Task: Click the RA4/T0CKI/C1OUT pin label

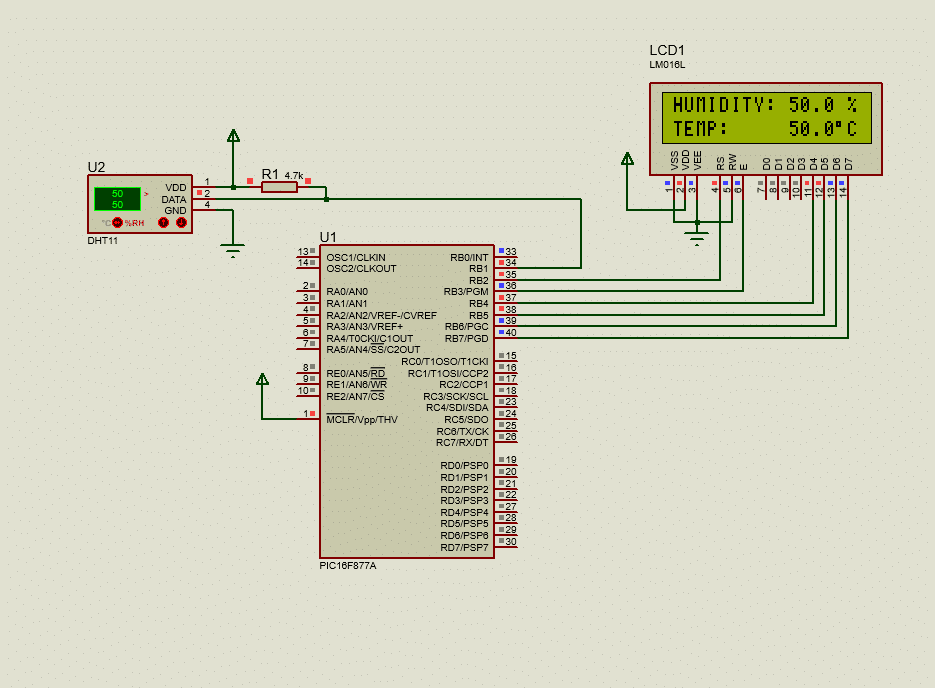Action: pos(370,339)
